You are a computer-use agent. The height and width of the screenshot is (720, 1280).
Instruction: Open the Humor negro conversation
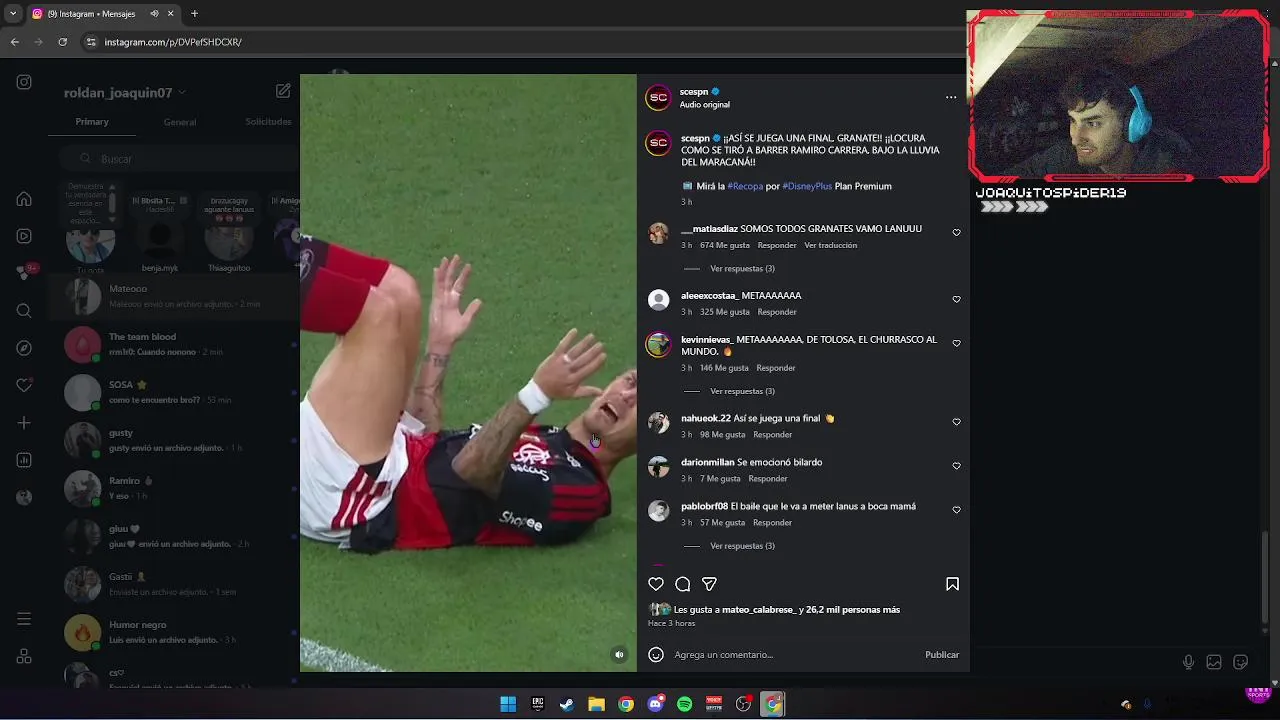point(174,632)
